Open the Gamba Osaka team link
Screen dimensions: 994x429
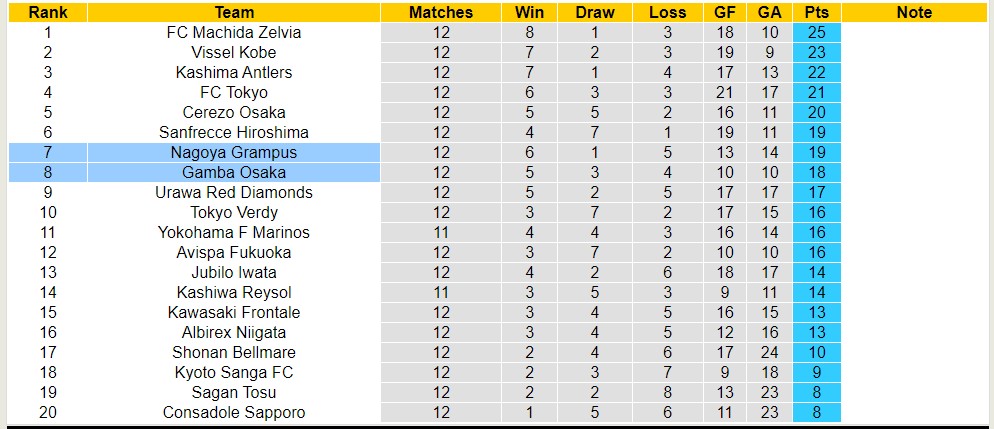pos(234,172)
